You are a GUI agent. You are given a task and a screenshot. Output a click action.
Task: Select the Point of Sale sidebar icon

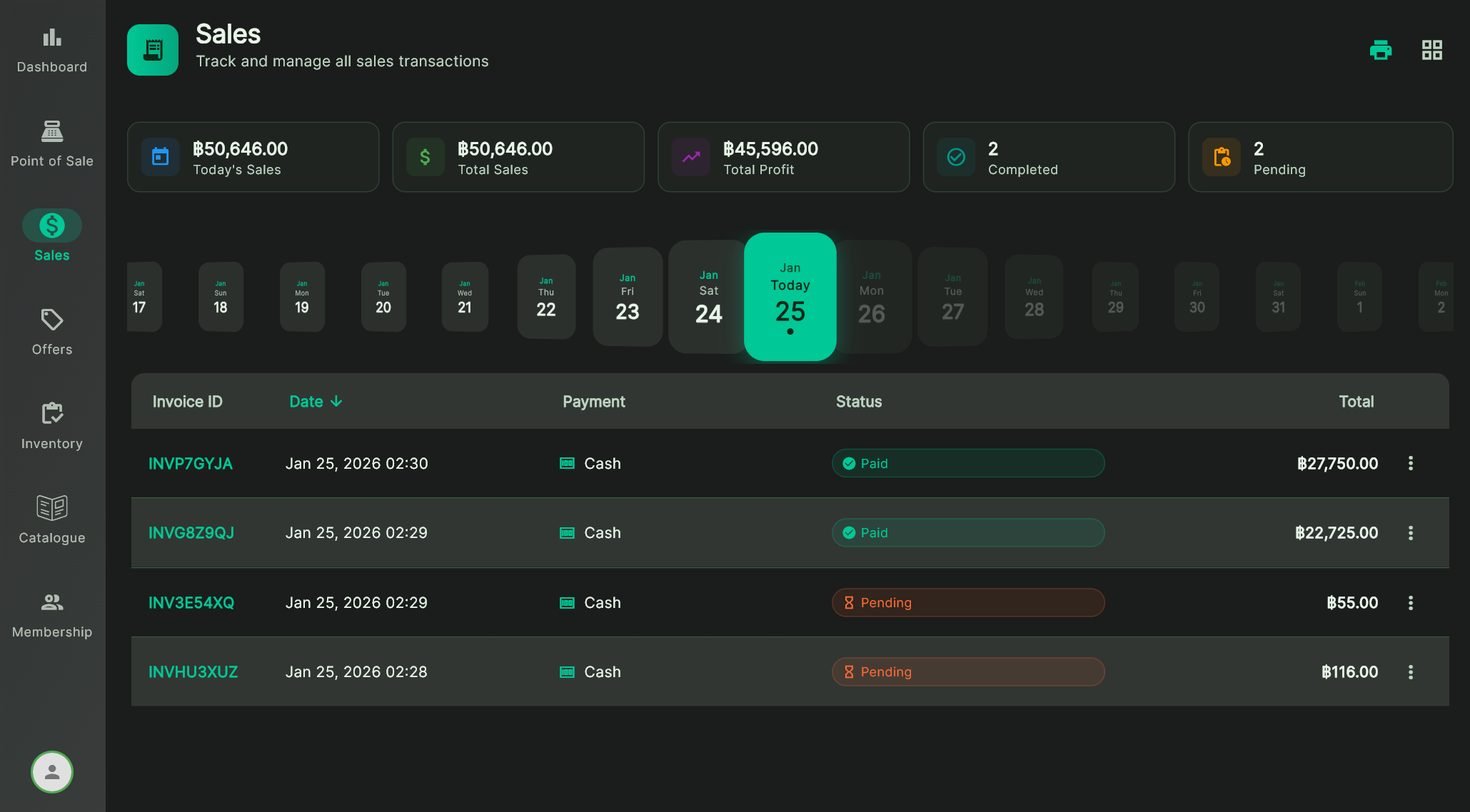click(x=51, y=142)
